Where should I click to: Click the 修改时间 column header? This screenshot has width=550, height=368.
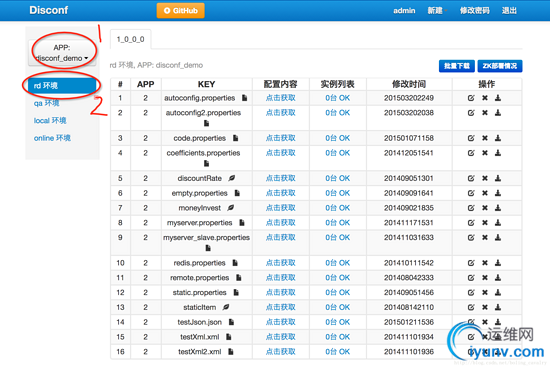[x=409, y=84]
